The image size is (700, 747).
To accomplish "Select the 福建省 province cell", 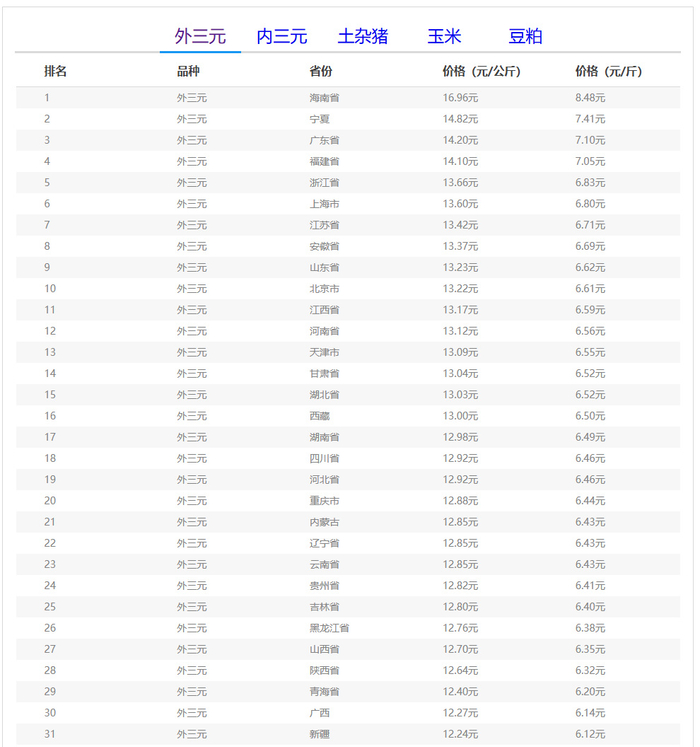I will tap(325, 162).
